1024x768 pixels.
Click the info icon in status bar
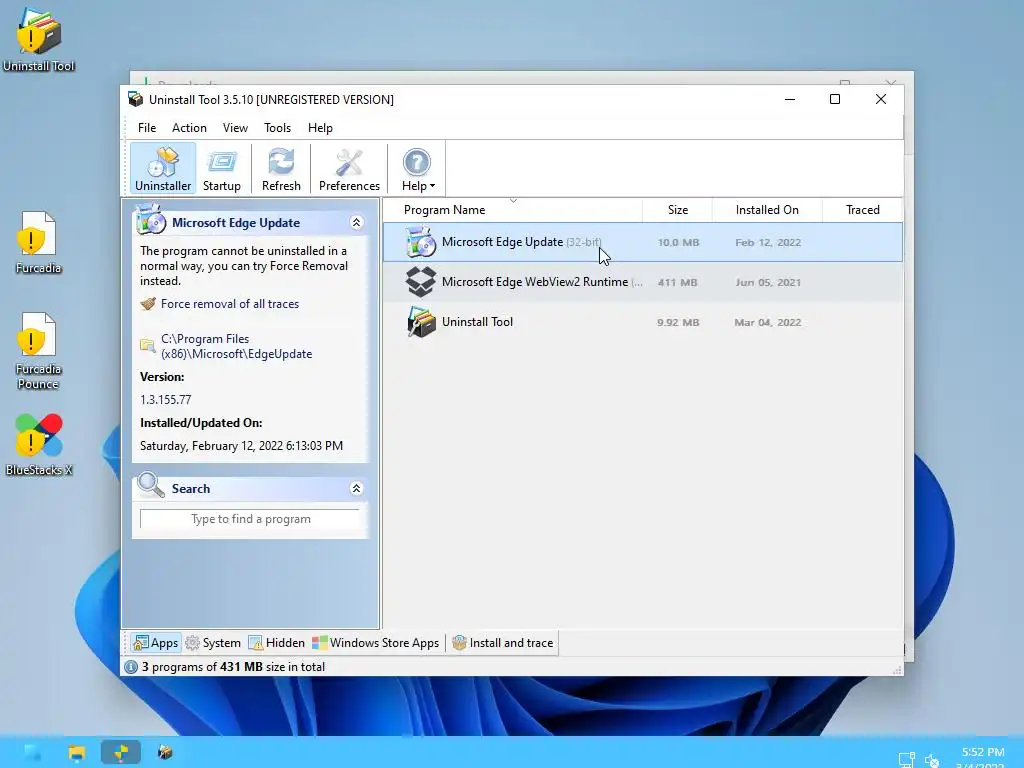click(131, 667)
